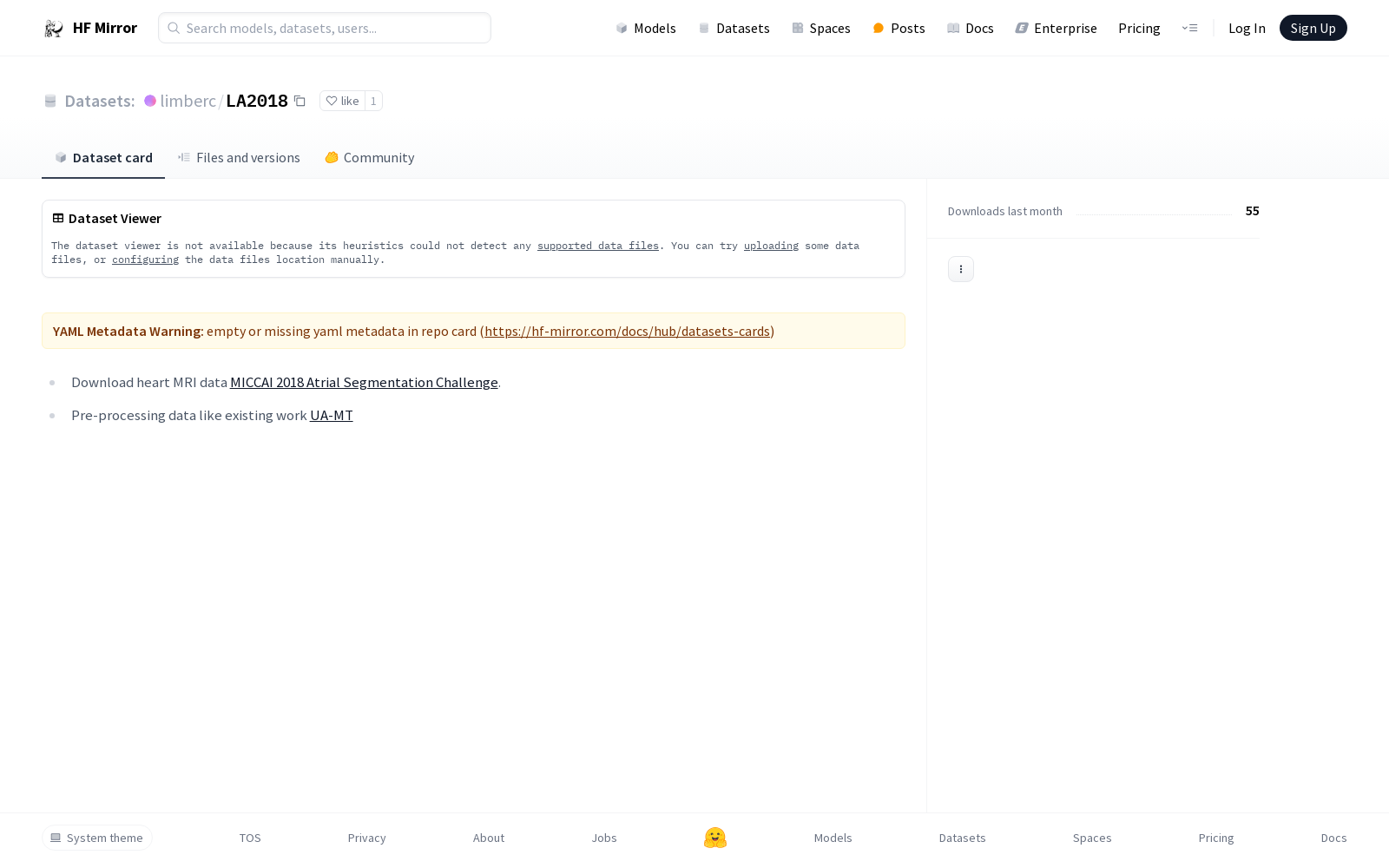Open MICCAI 2018 Atrial Segmentation Challenge link
The width and height of the screenshot is (1389, 868).
364,382
